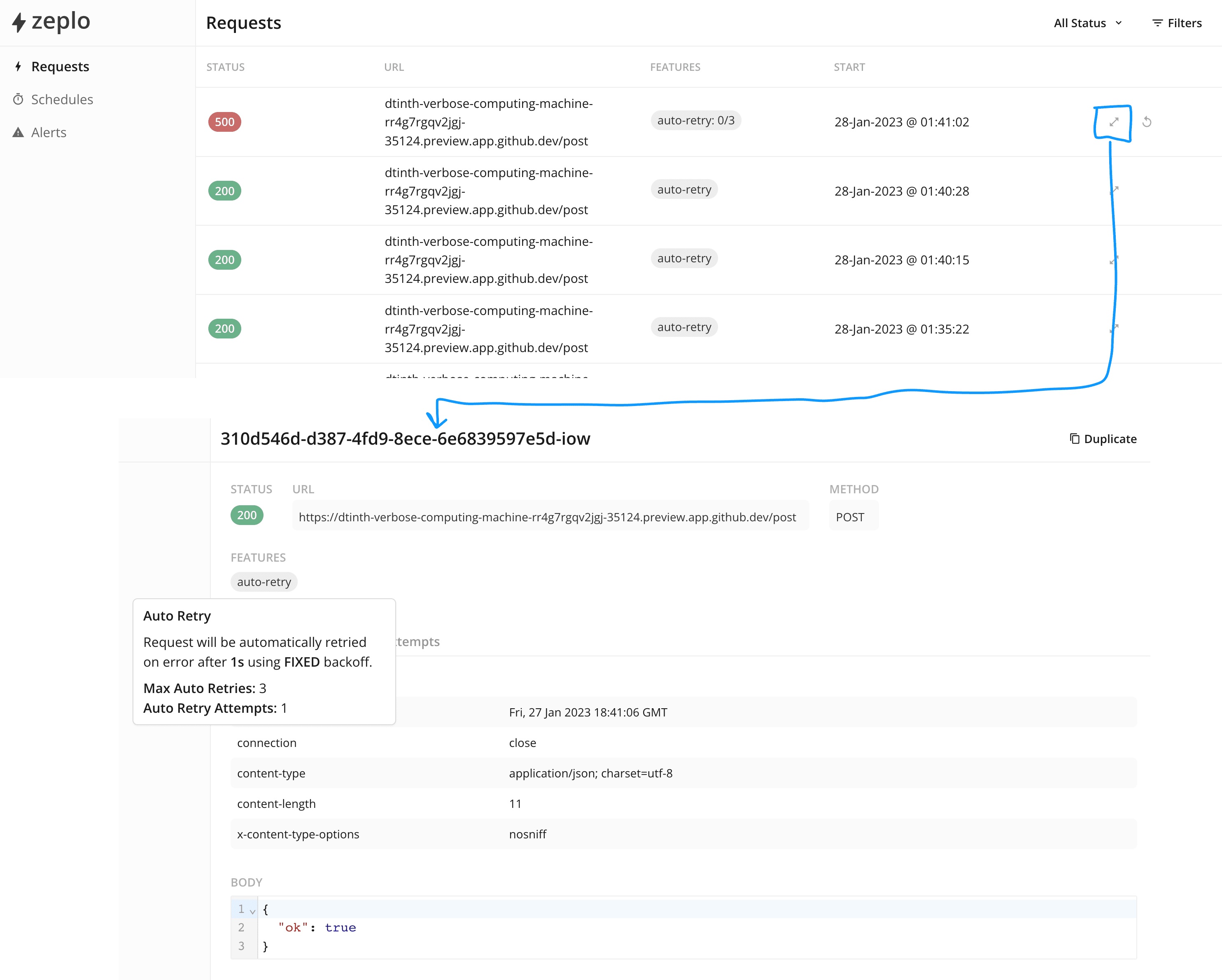Image resolution: width=1222 pixels, height=980 pixels.
Task: Open the Requests sidebar item
Action: pyautogui.click(x=60, y=67)
